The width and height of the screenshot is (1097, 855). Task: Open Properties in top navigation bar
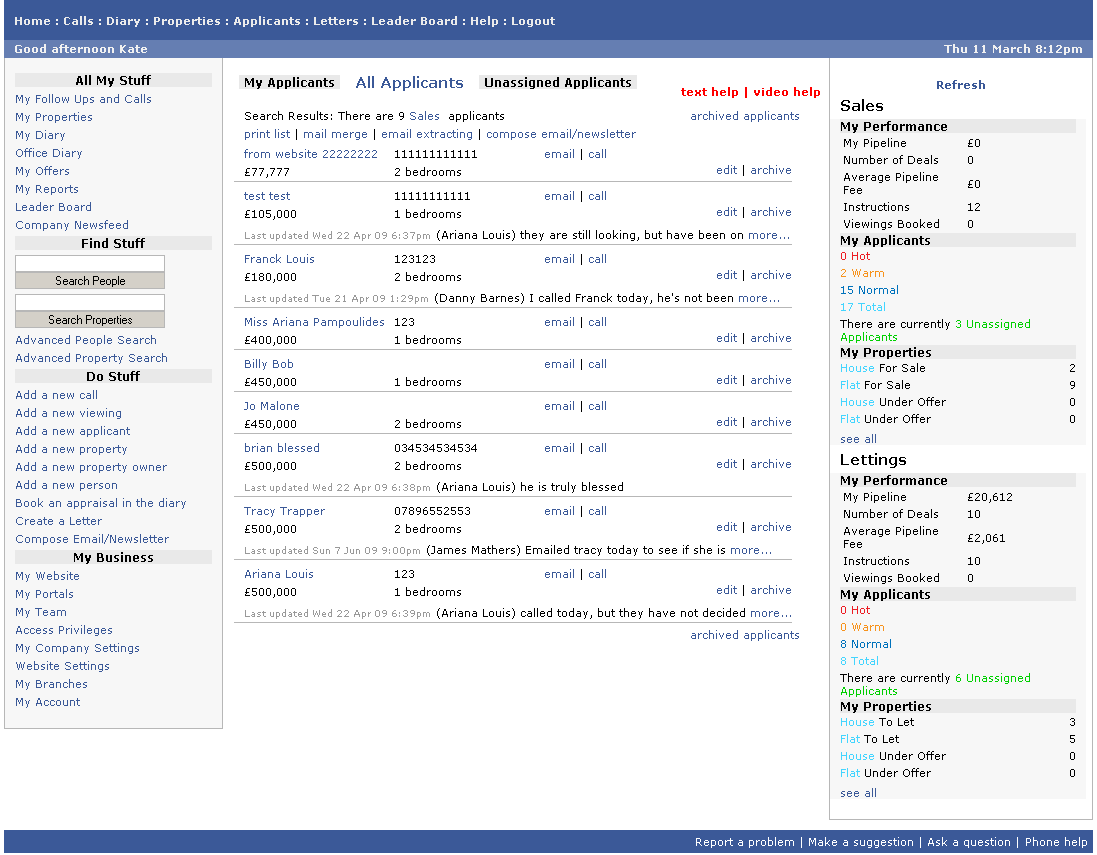click(187, 21)
